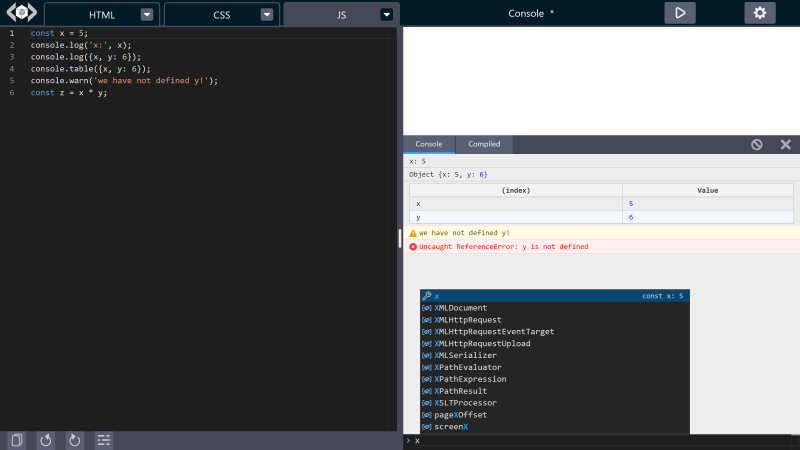The width and height of the screenshot is (800, 450).
Task: Format the code in the editor
Action: [x=103, y=440]
